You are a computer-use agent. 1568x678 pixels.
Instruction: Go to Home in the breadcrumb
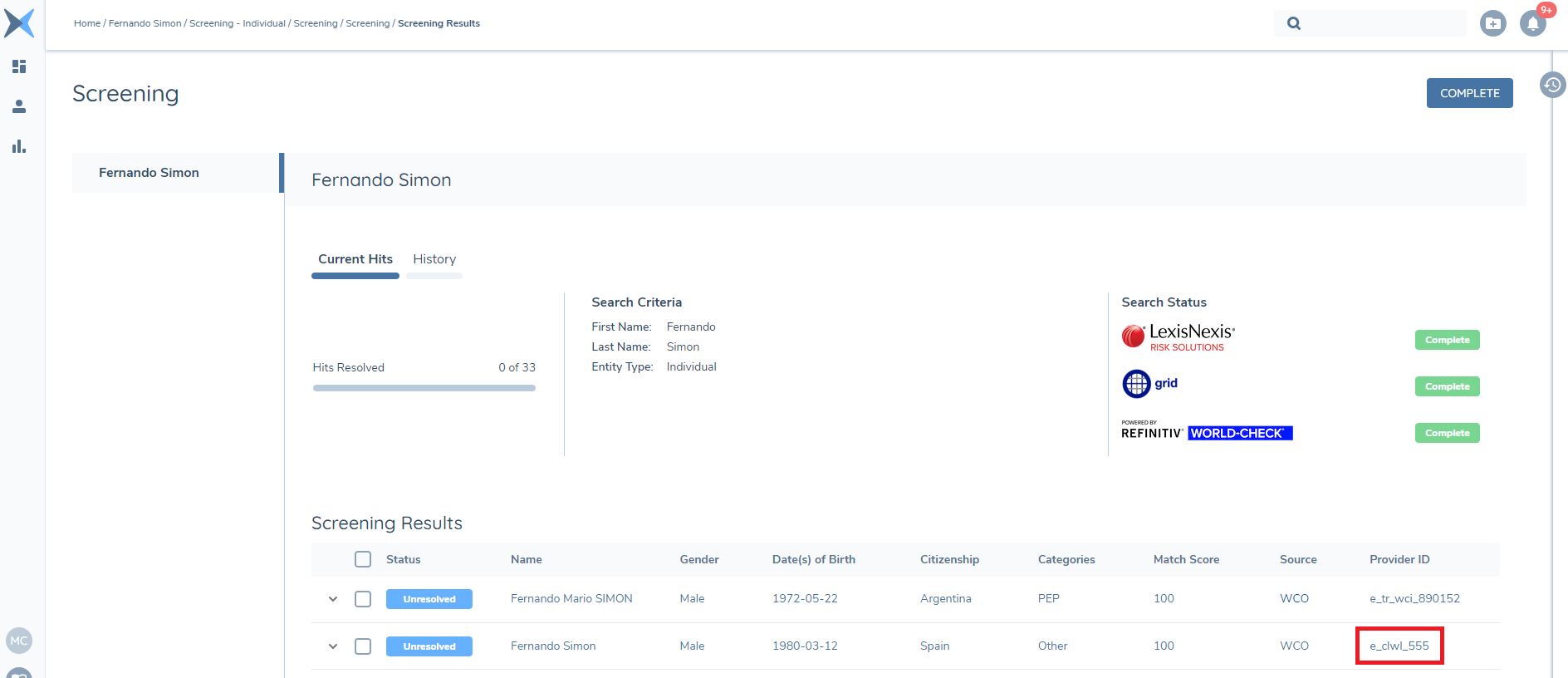point(86,23)
